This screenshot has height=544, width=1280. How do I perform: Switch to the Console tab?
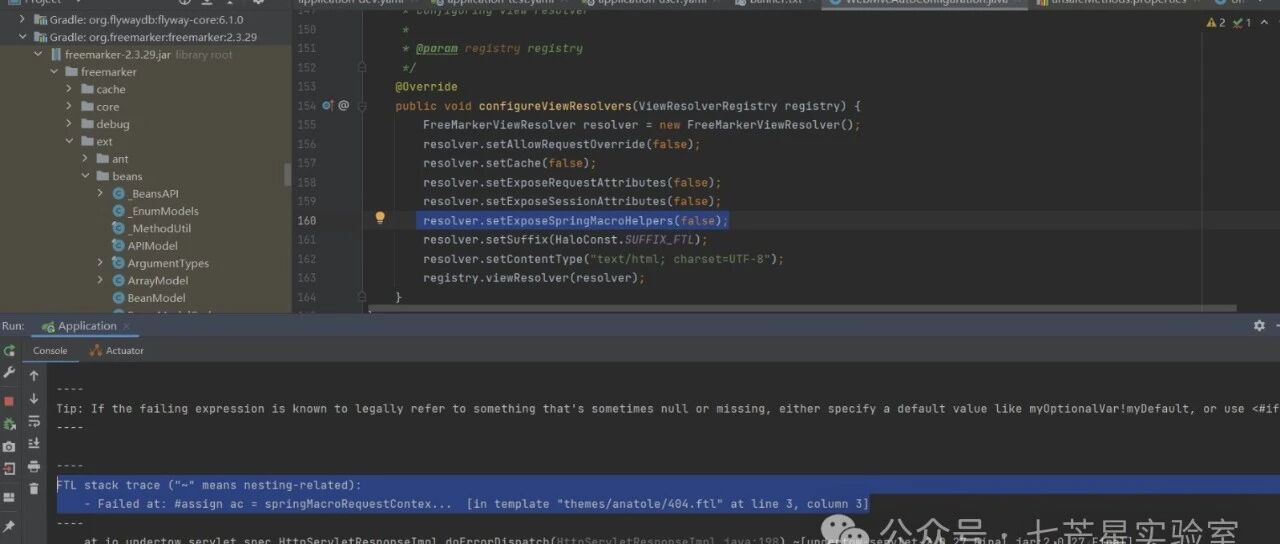(x=50, y=351)
